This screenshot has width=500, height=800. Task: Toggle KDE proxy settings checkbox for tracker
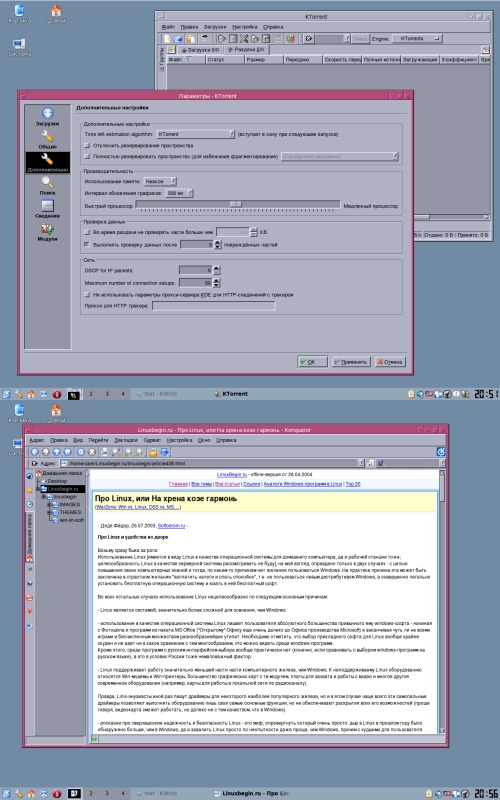(87, 295)
